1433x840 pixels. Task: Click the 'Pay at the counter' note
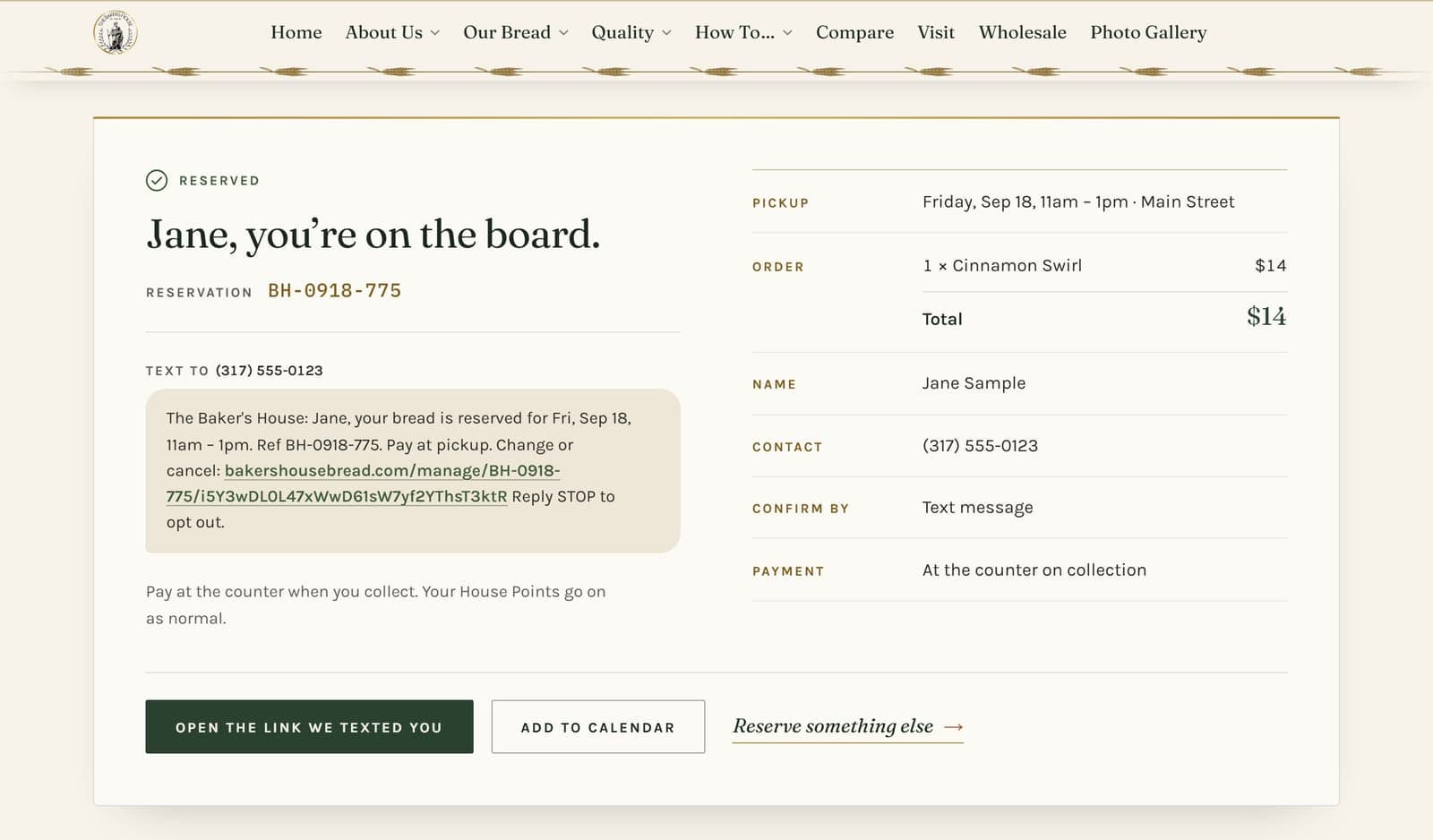[376, 605]
